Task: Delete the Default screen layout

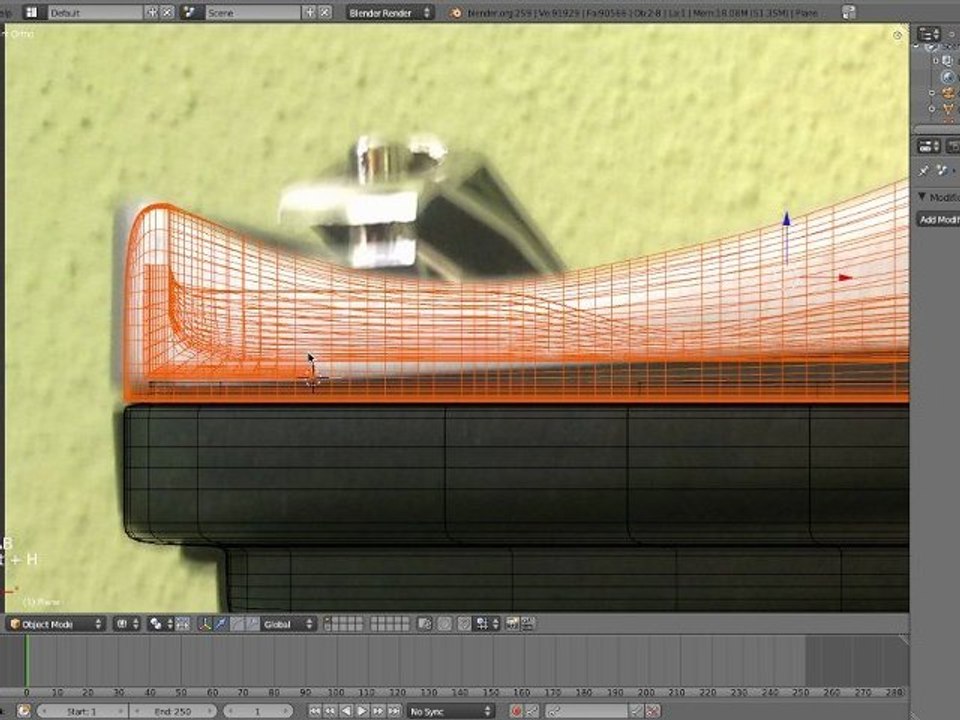Action: (167, 12)
